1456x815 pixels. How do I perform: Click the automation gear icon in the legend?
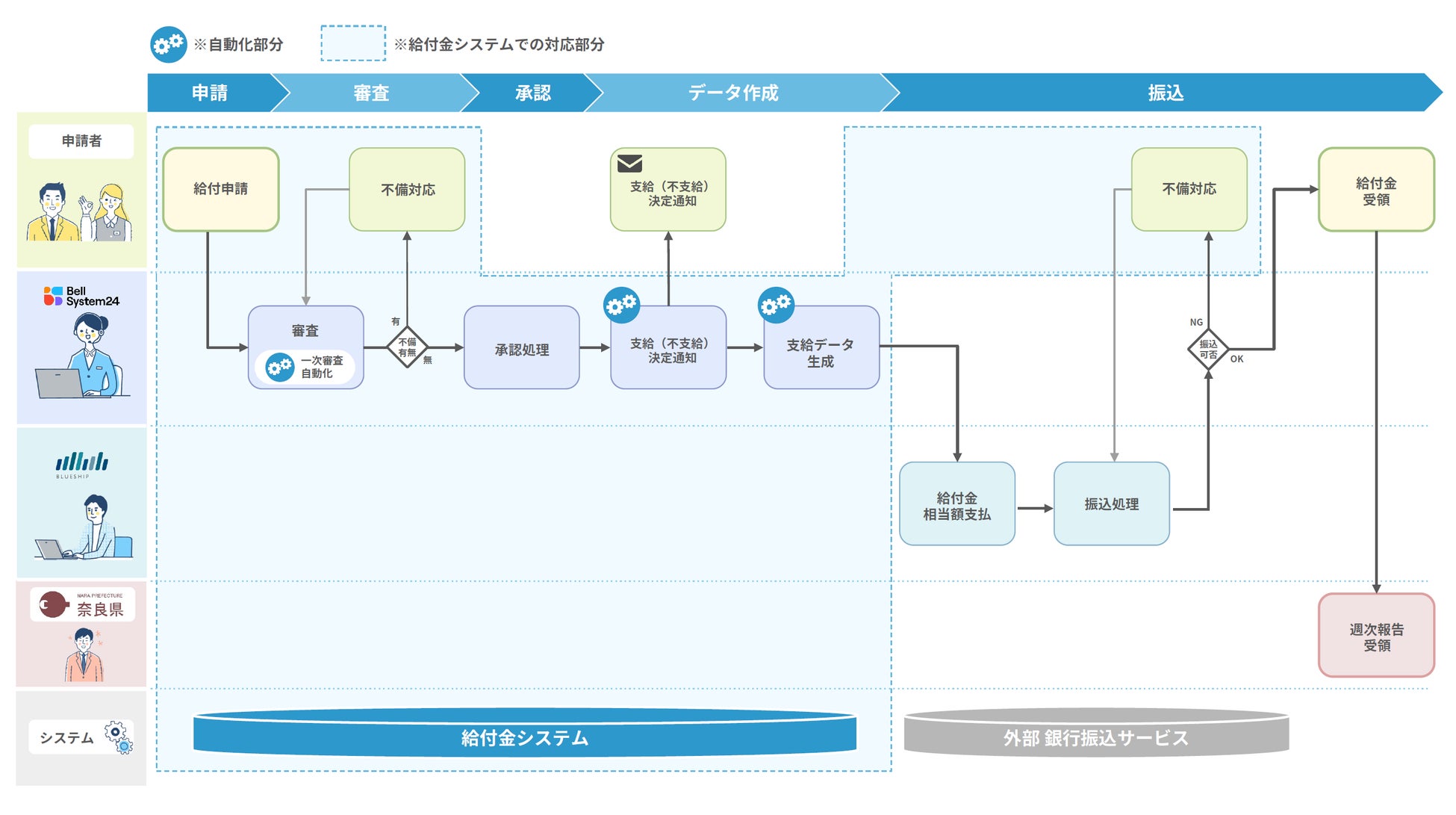click(x=168, y=45)
